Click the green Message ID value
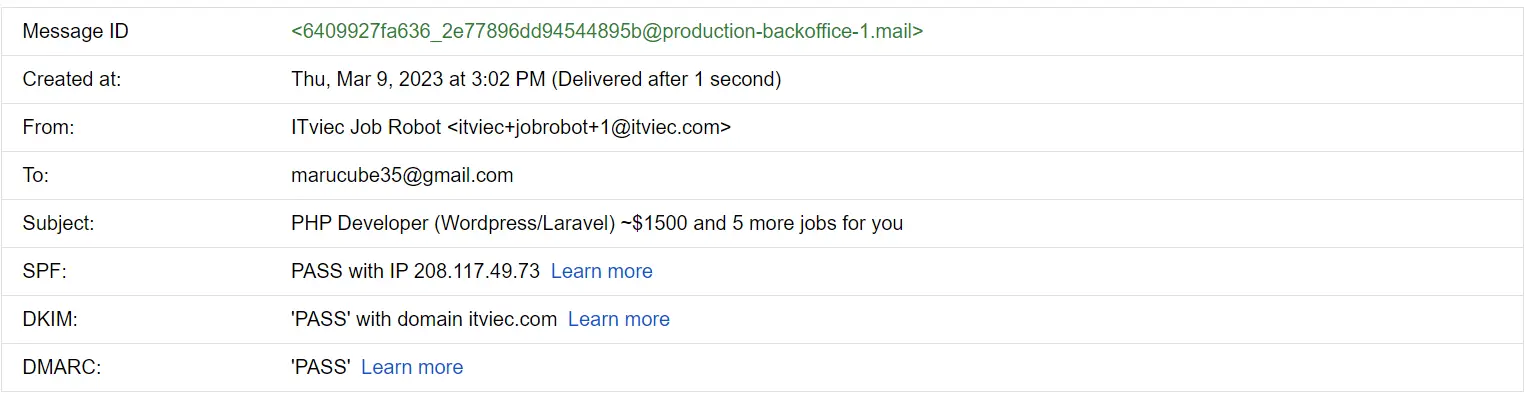The width and height of the screenshot is (1526, 400). (x=606, y=31)
